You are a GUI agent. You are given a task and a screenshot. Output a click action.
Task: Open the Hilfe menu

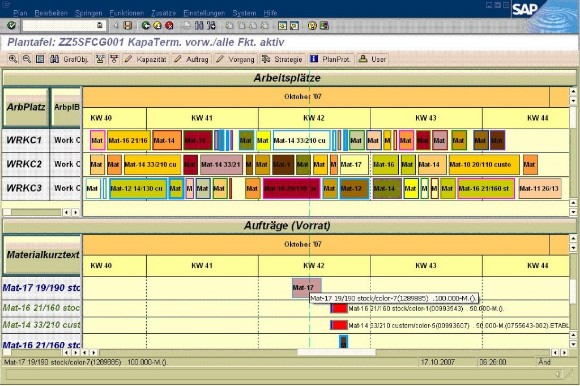[x=270, y=13]
